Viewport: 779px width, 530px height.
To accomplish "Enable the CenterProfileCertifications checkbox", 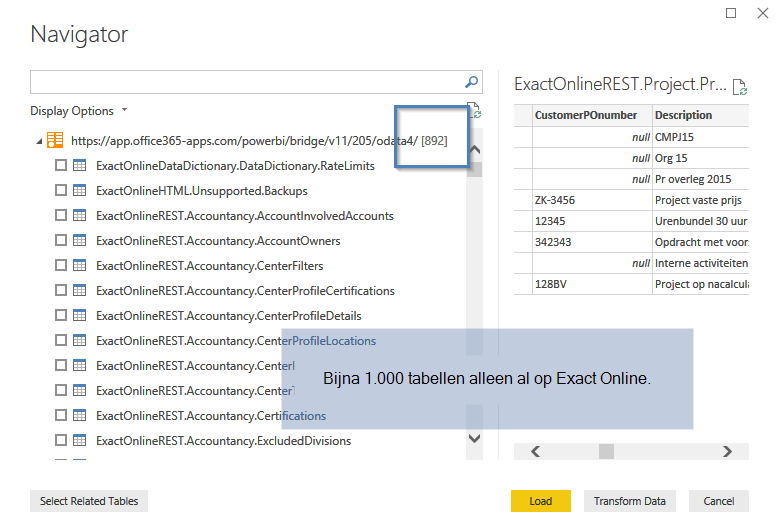I will (x=61, y=291).
